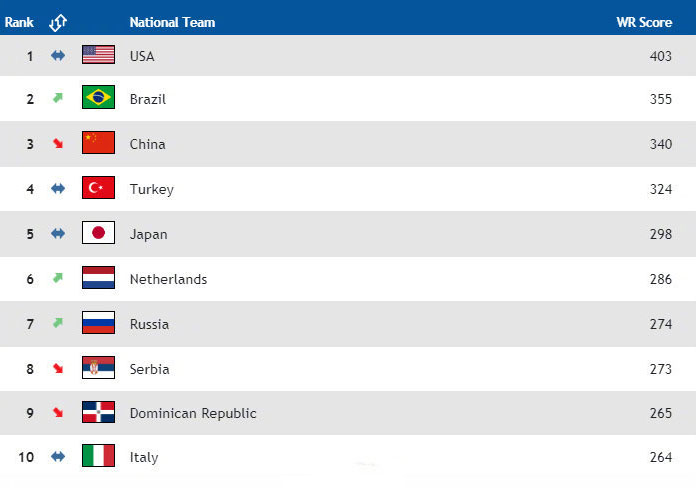
Task: Click the Brazil flag icon
Action: tap(98, 98)
